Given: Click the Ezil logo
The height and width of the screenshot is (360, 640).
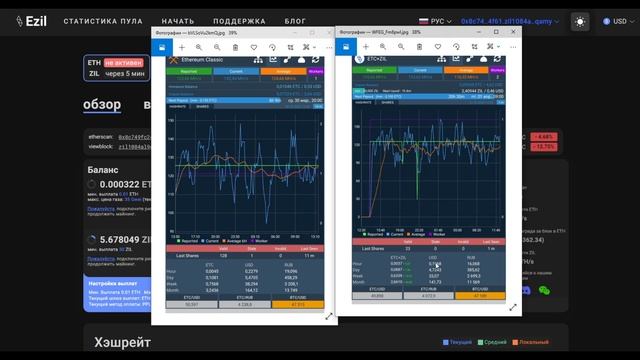Looking at the screenshot, I should coord(31,21).
